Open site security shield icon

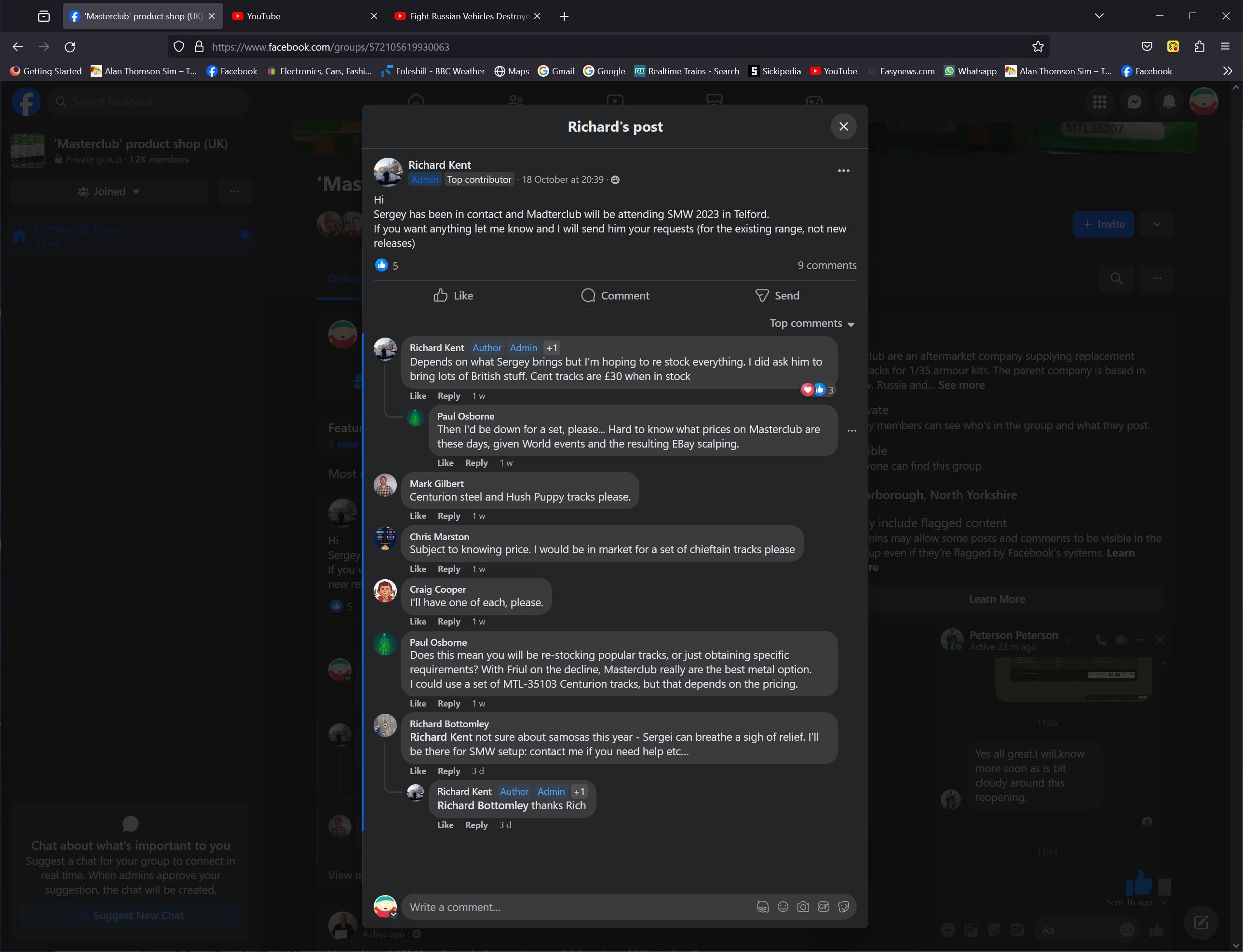178,46
